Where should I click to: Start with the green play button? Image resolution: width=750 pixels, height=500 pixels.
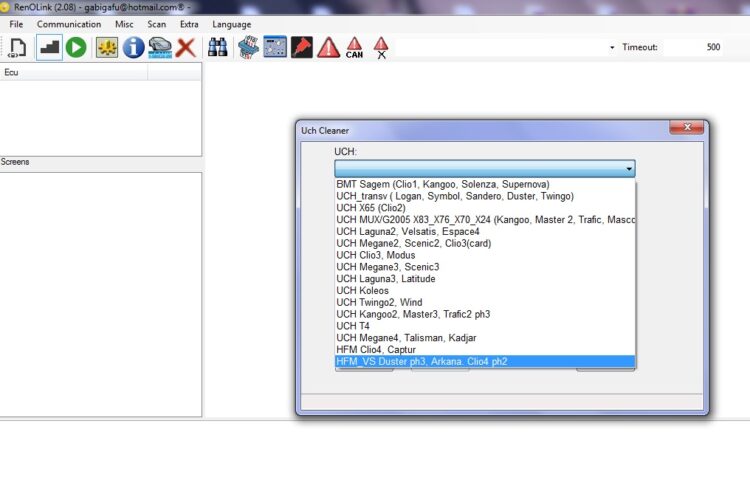coord(76,47)
